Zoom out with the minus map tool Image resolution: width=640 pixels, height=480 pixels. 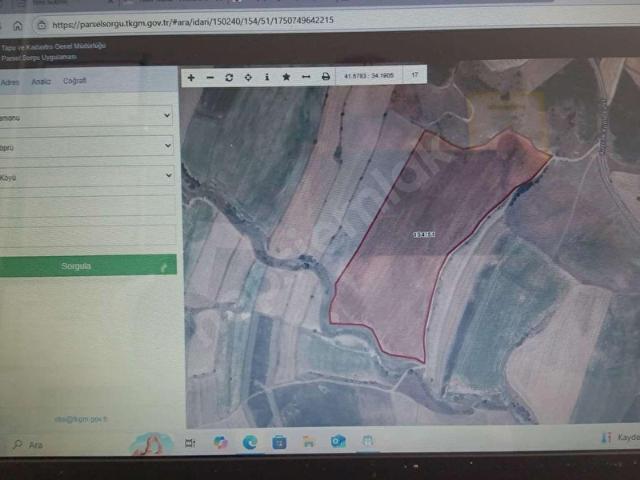coord(210,78)
